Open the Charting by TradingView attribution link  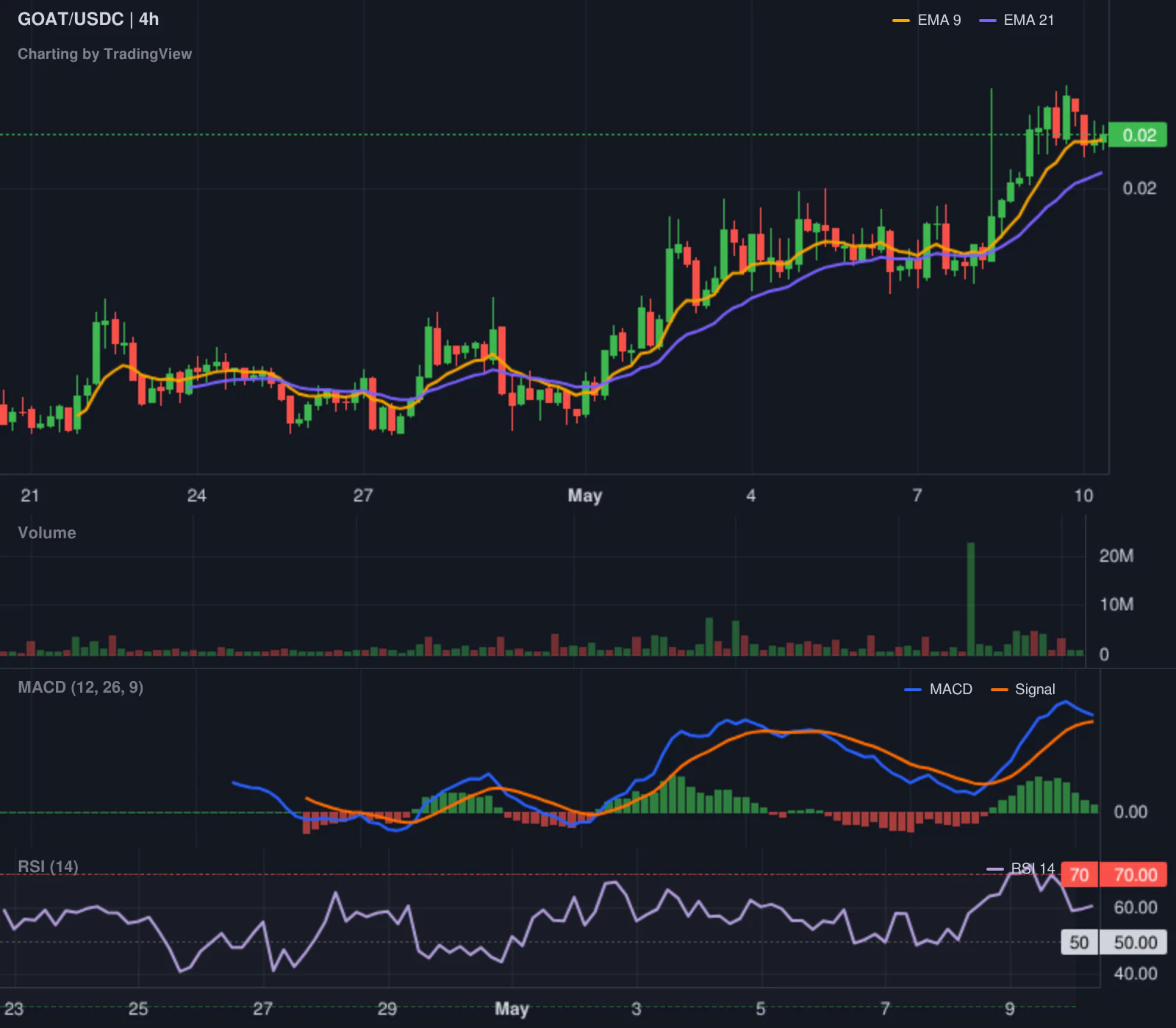[x=104, y=54]
